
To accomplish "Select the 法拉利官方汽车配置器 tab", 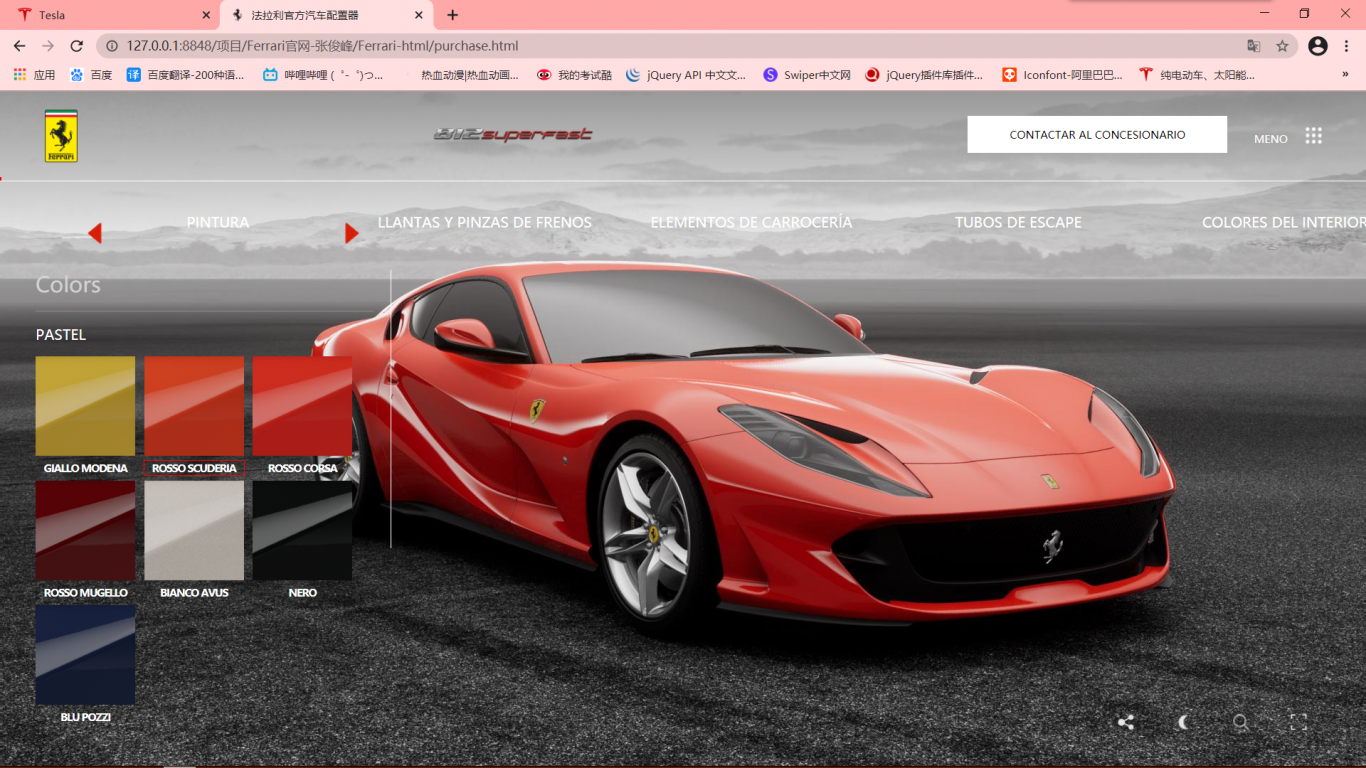I will click(x=327, y=15).
